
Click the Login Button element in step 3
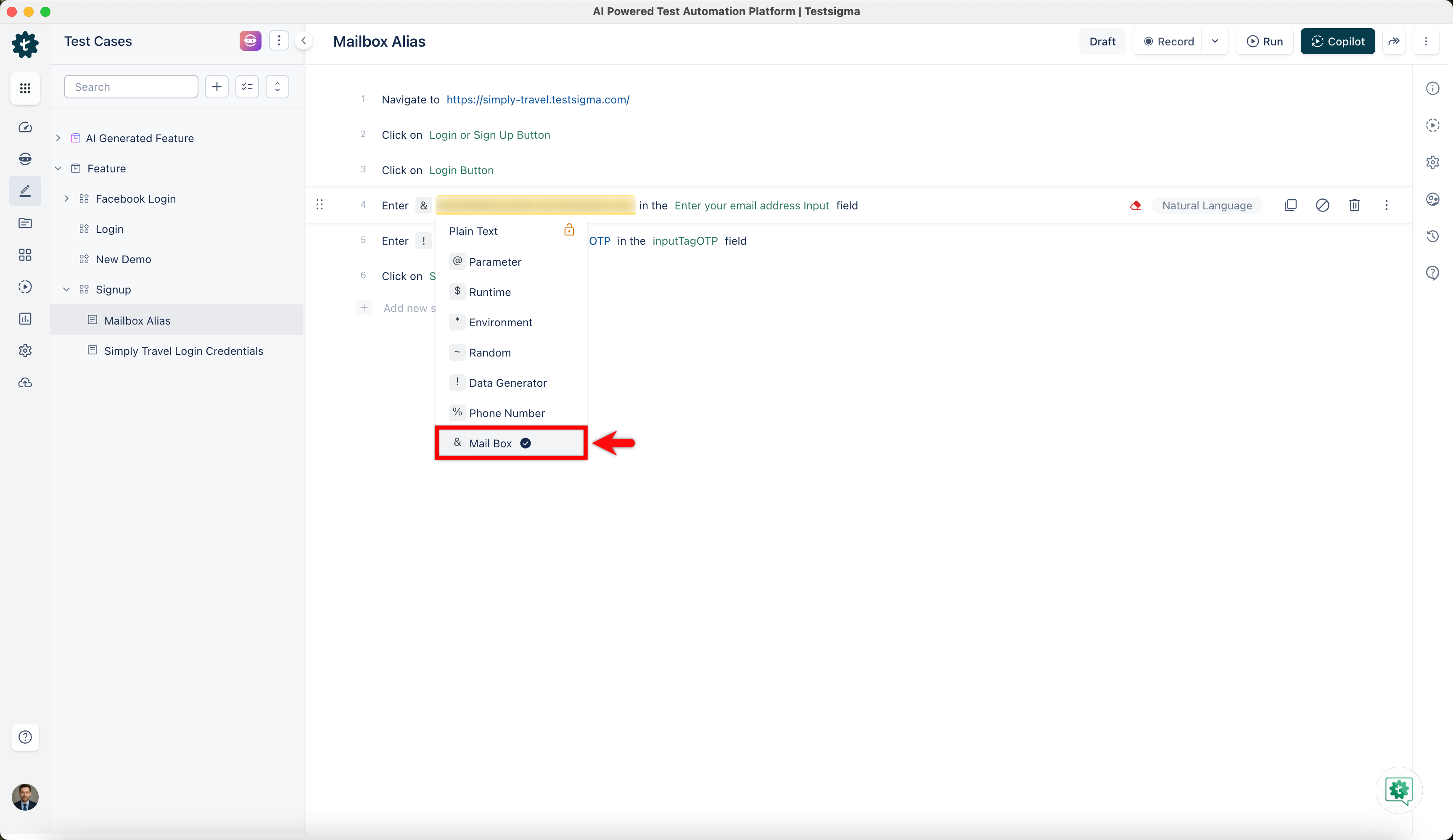tap(461, 170)
